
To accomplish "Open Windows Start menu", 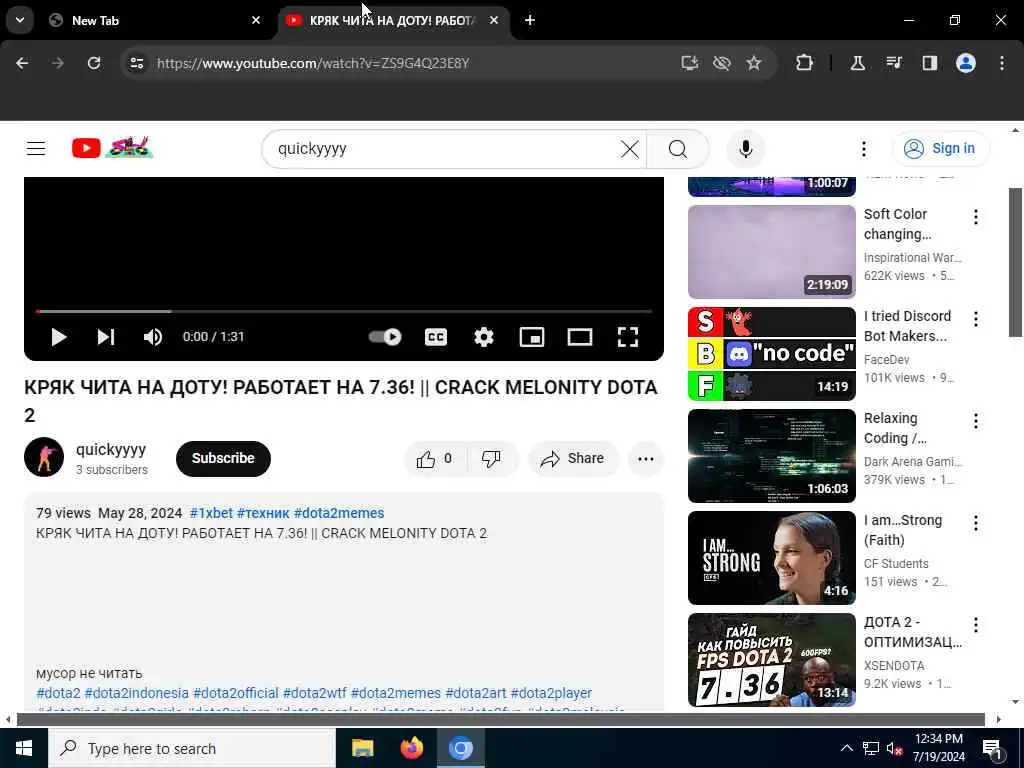I will click(24, 748).
